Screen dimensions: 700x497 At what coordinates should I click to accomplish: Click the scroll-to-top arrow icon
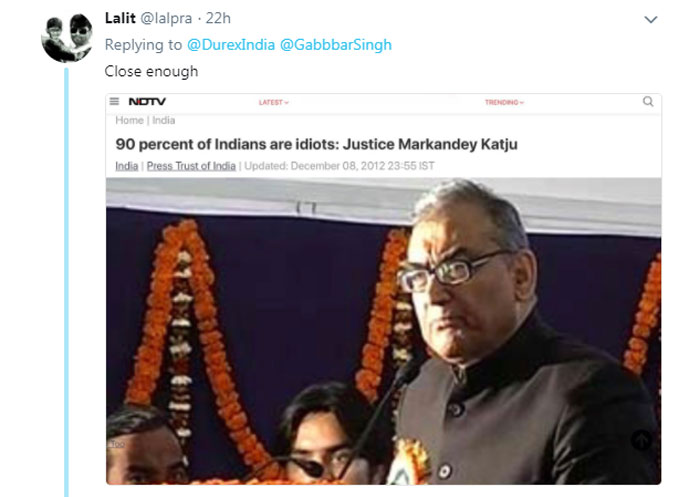(642, 440)
